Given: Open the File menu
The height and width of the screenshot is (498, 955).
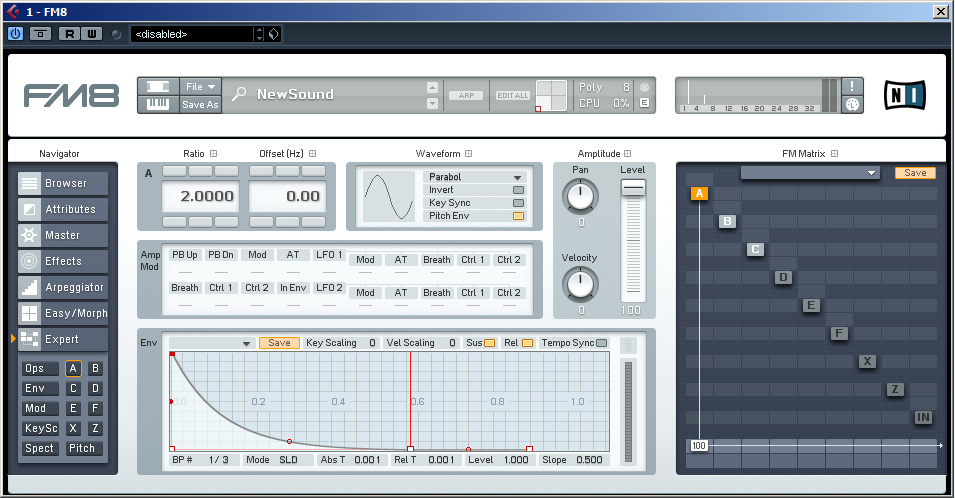Looking at the screenshot, I should pos(200,86).
